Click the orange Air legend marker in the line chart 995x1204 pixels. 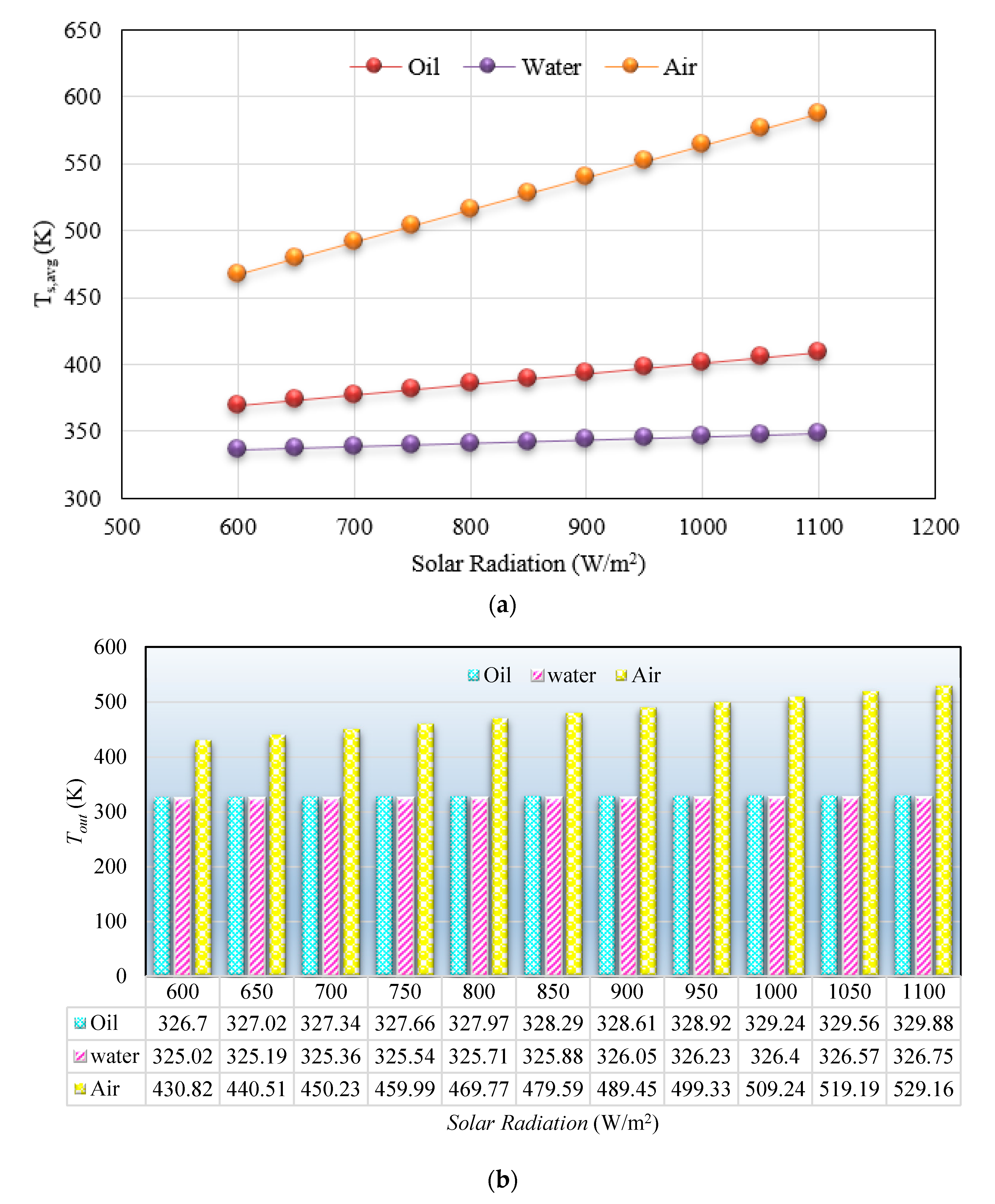click(630, 66)
